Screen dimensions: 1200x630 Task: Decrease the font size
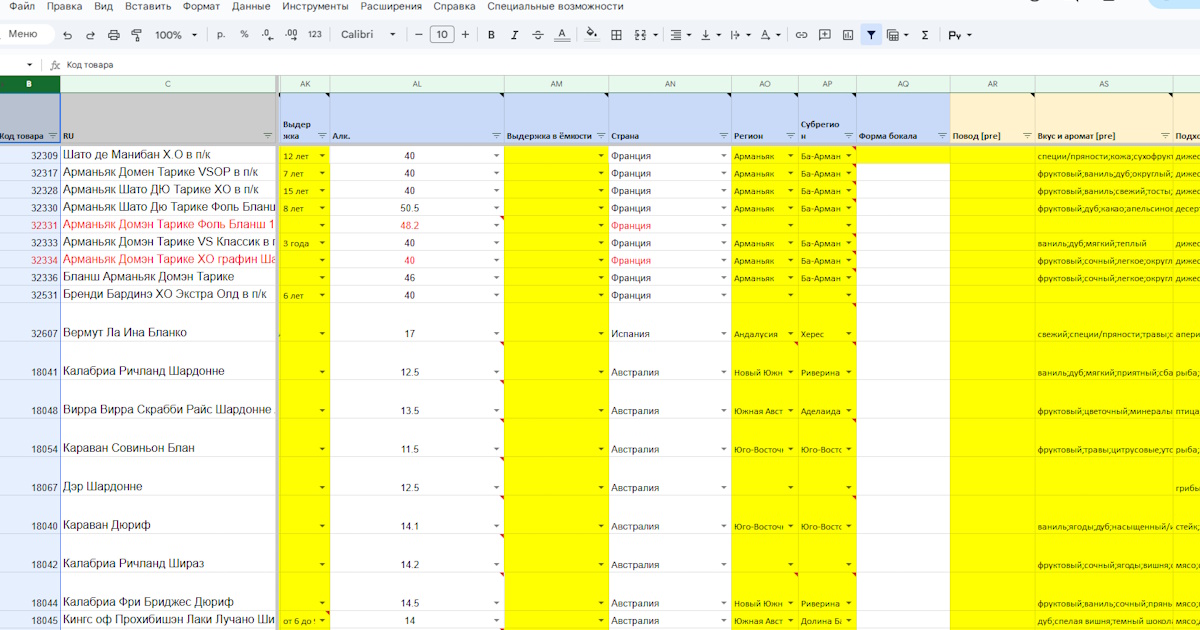[x=418, y=35]
